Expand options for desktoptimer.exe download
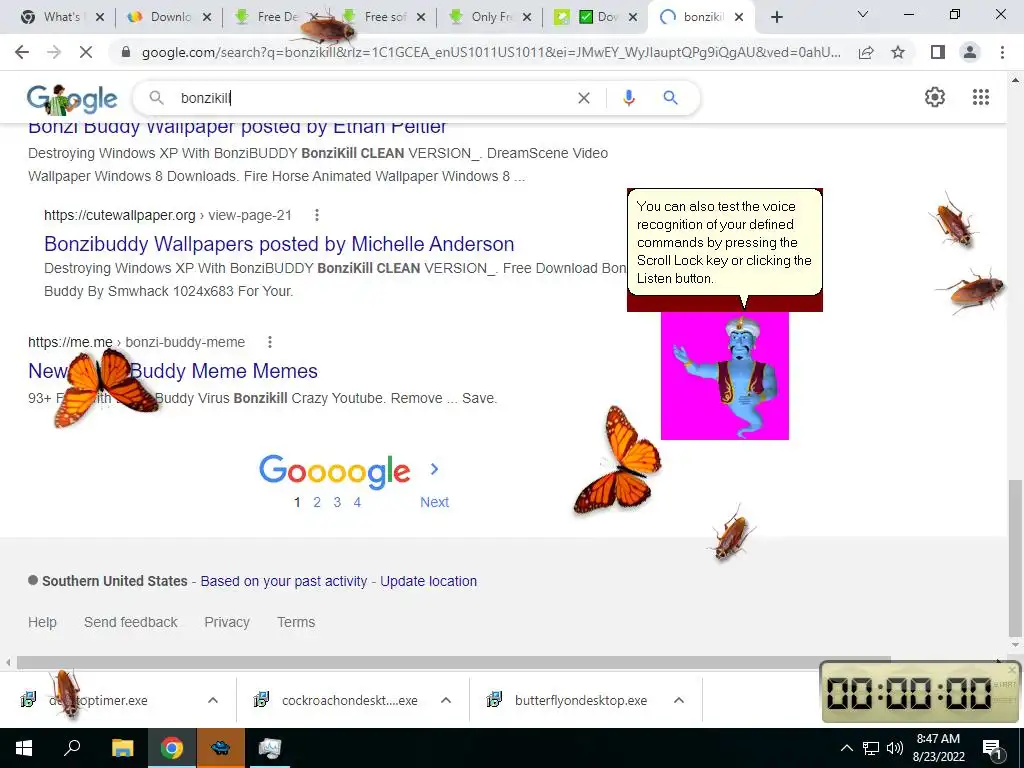Image resolution: width=1024 pixels, height=768 pixels. [213, 700]
